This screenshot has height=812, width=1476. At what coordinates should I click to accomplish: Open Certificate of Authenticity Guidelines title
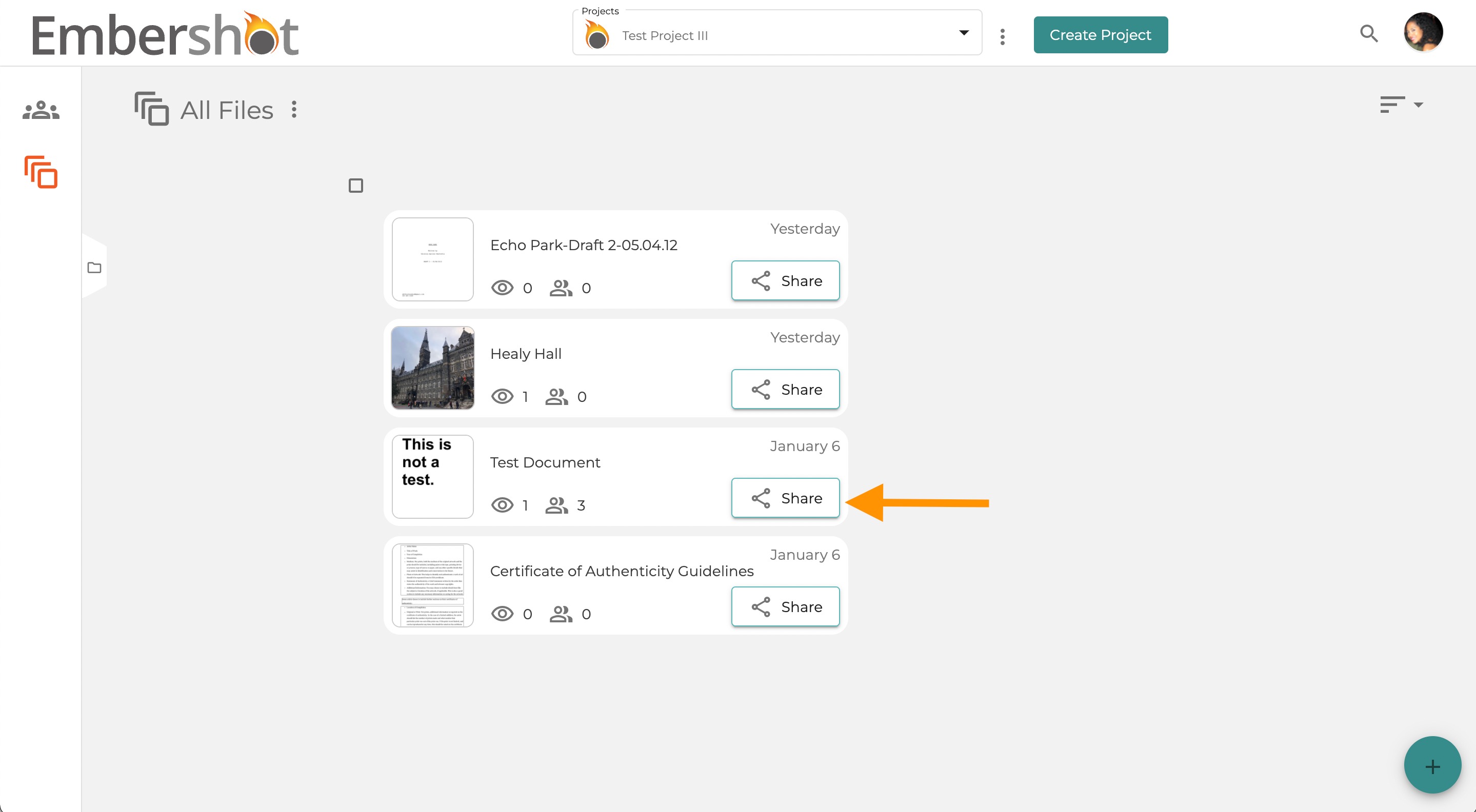click(x=622, y=571)
